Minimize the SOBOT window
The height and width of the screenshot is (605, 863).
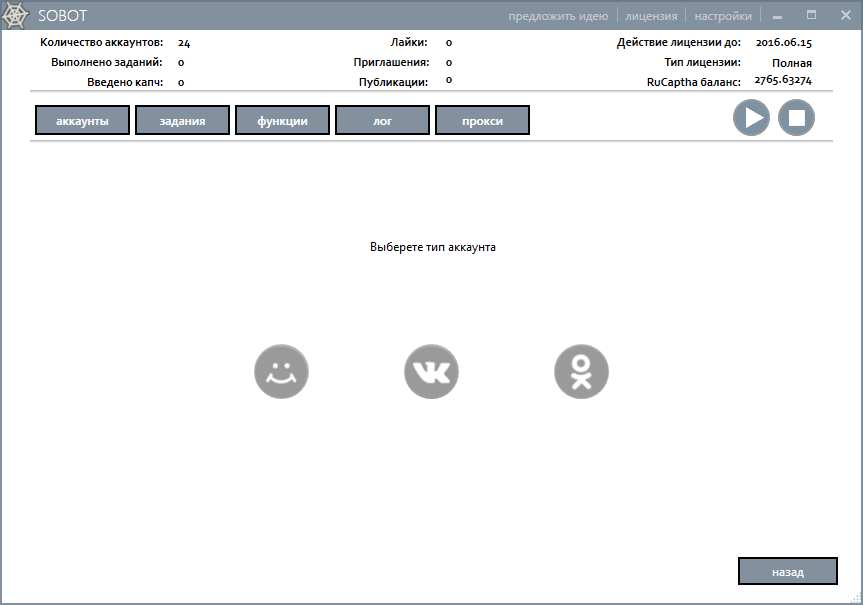(777, 17)
